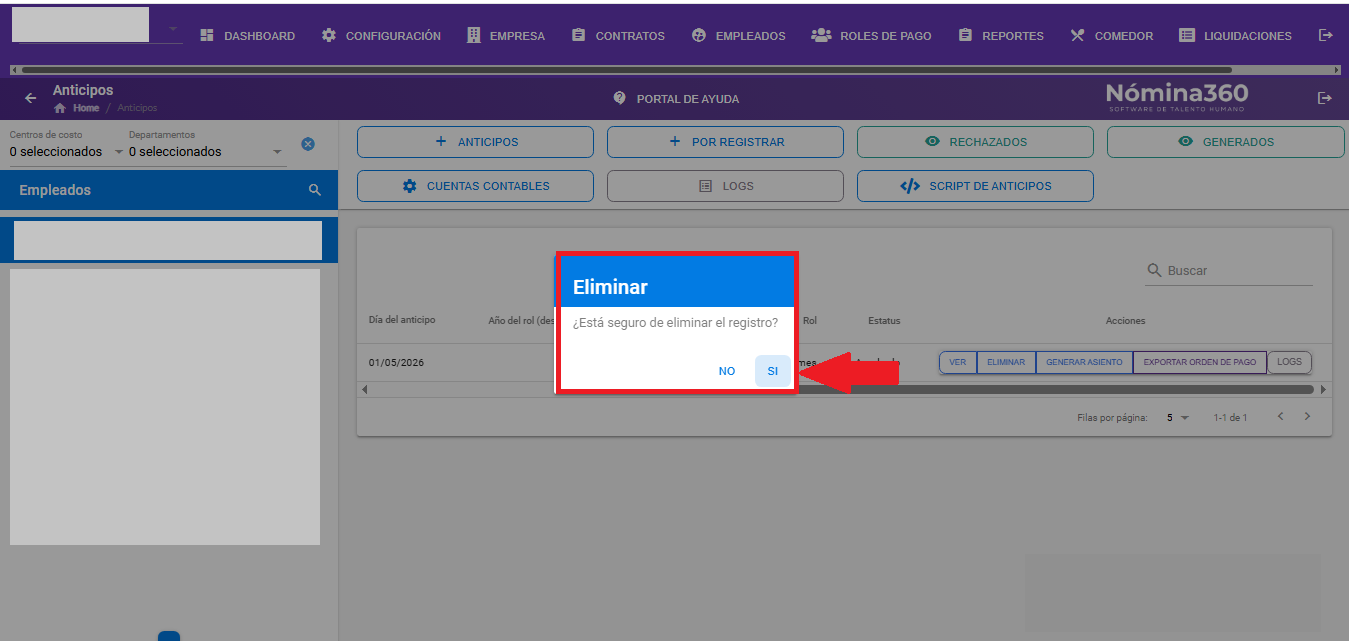Open Filas por página dropdown

1178,418
